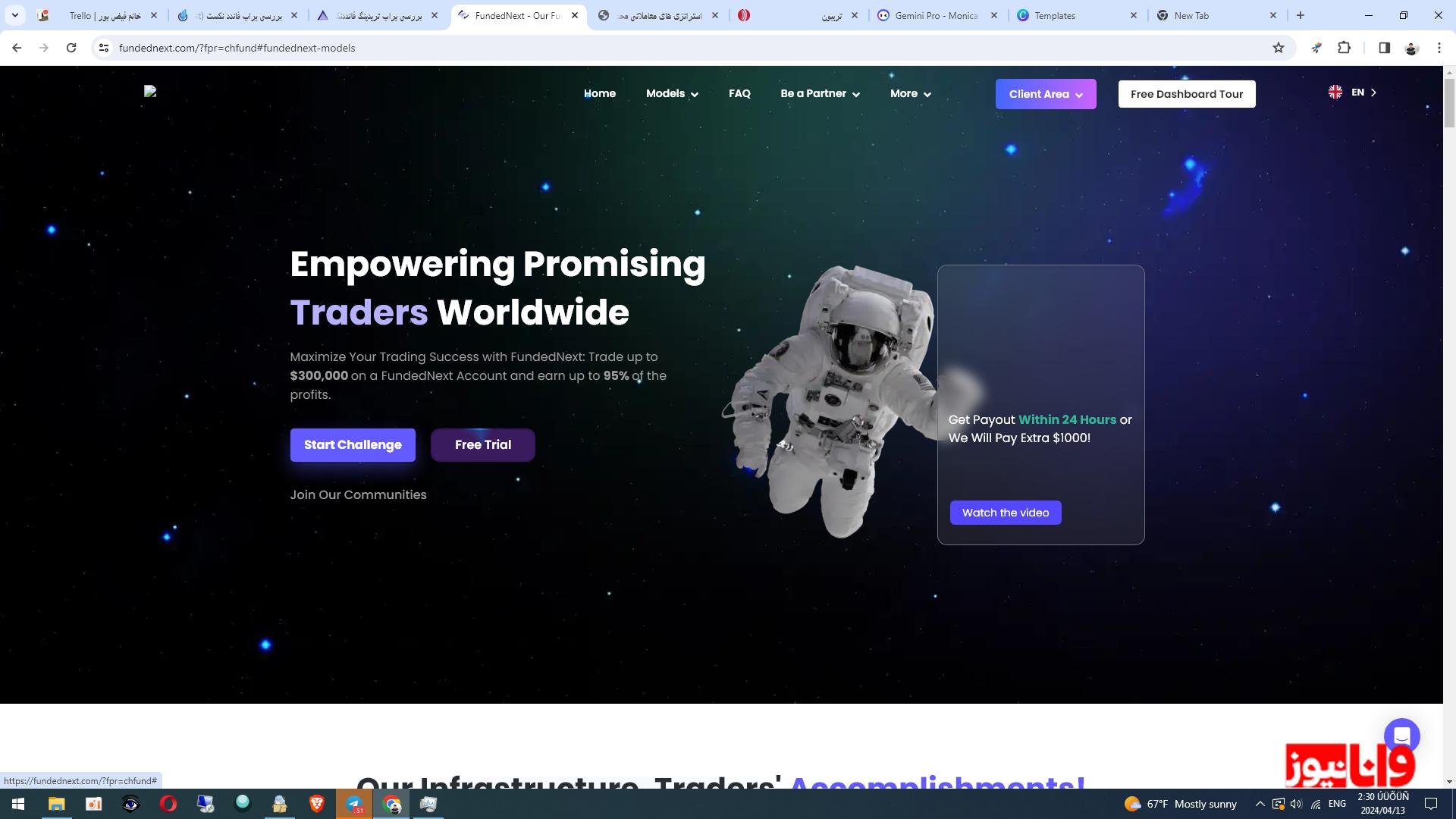This screenshot has height=819, width=1456.
Task: Expand the Be a Partner dropdown
Action: click(x=820, y=93)
